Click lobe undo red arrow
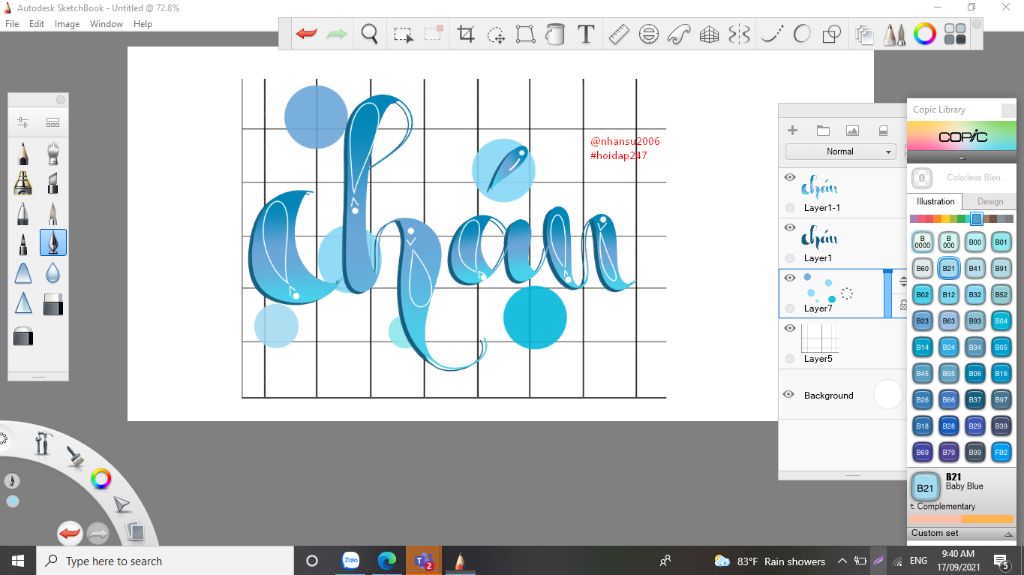1024x575 pixels. (69, 533)
